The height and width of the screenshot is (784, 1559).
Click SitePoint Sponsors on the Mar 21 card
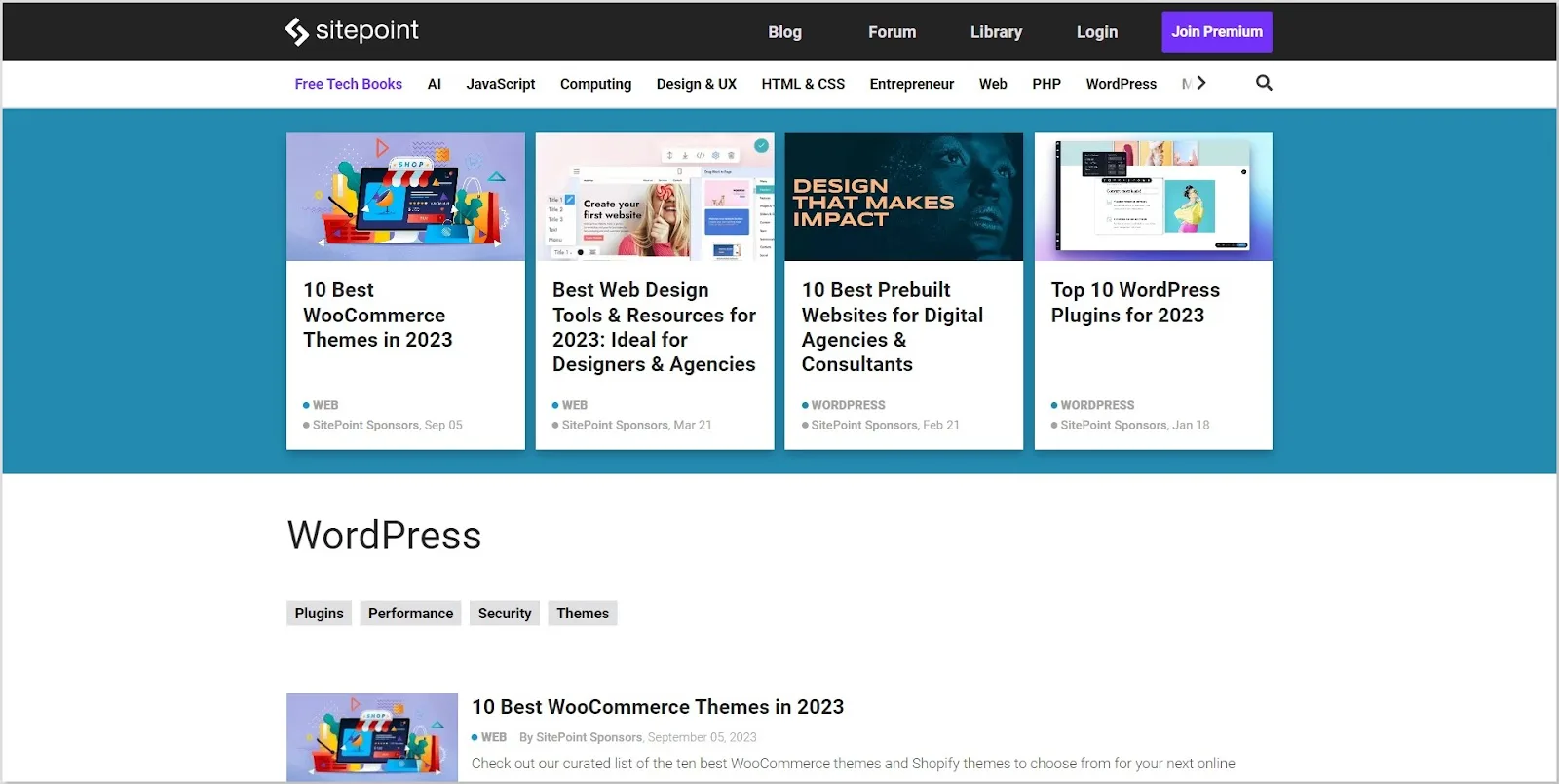pos(615,425)
